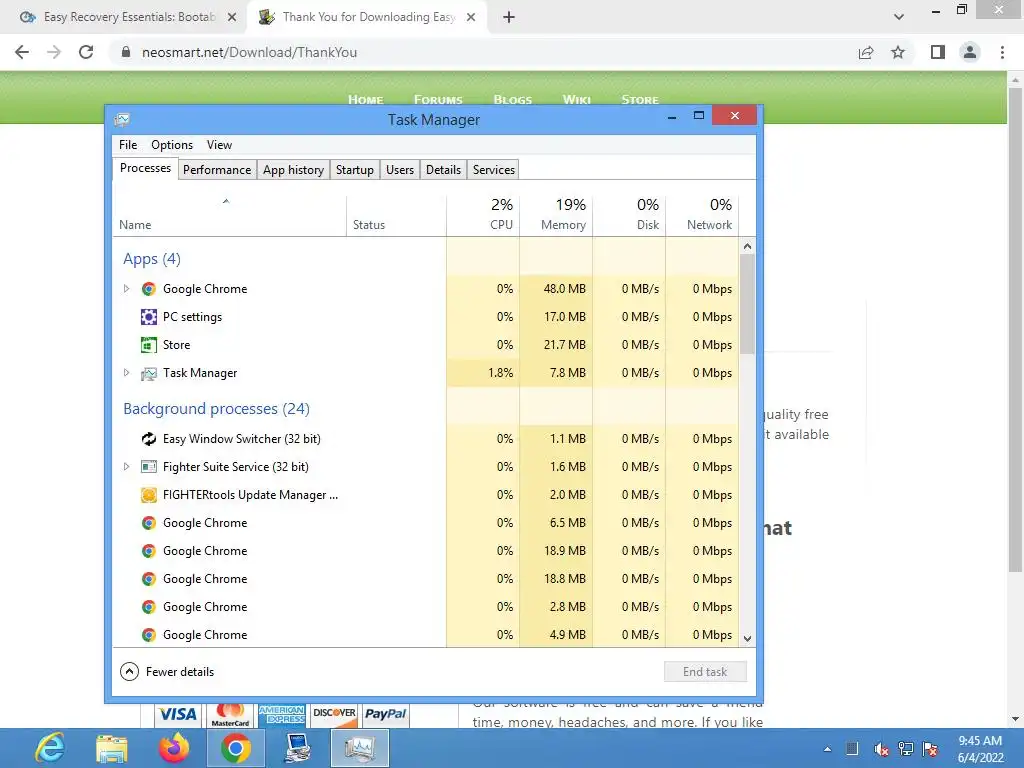Screen dimensions: 1024x768
Task: Sort by the Memory column header
Action: 556,216
